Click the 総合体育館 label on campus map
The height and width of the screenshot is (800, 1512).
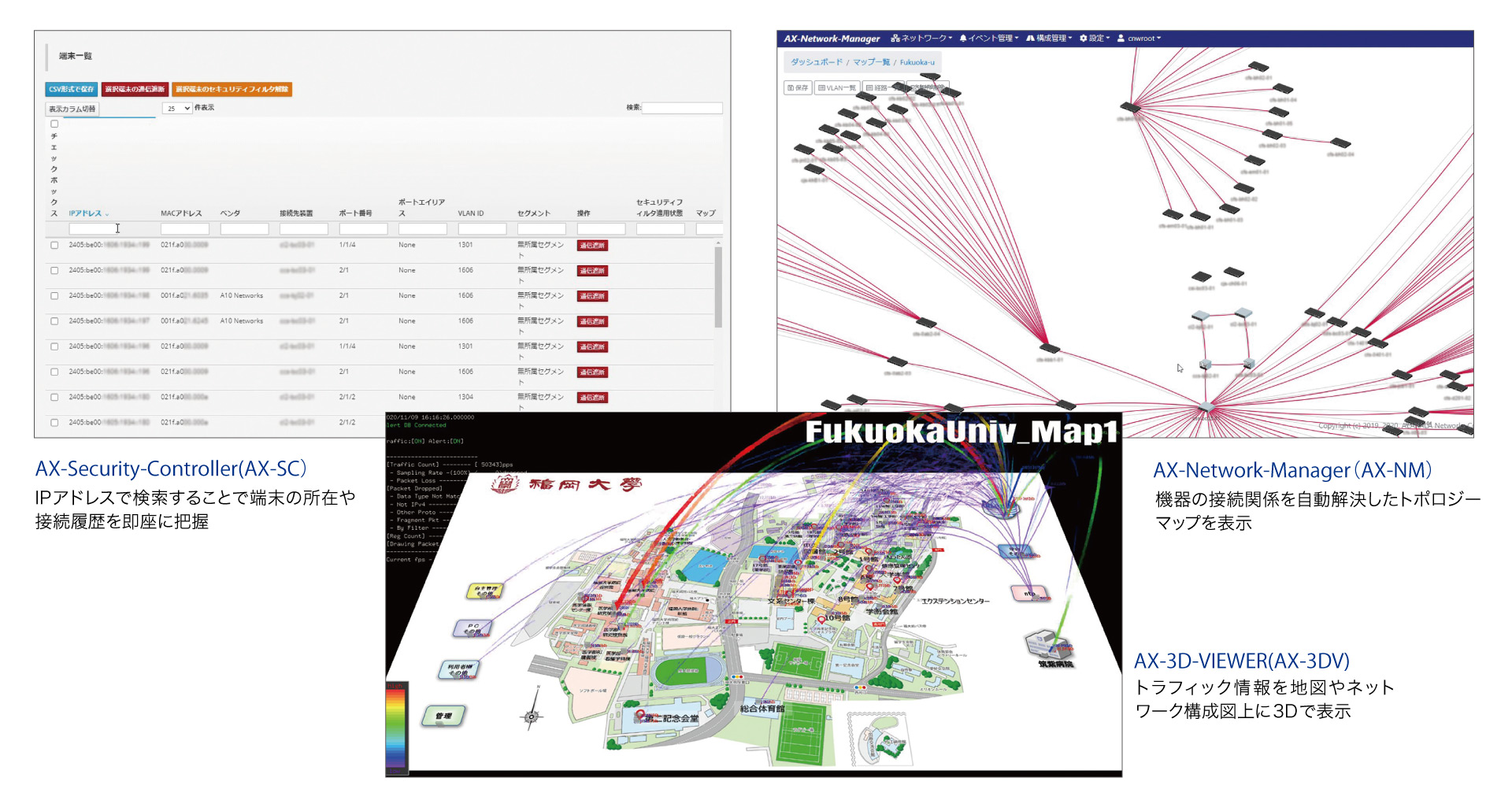point(762,709)
